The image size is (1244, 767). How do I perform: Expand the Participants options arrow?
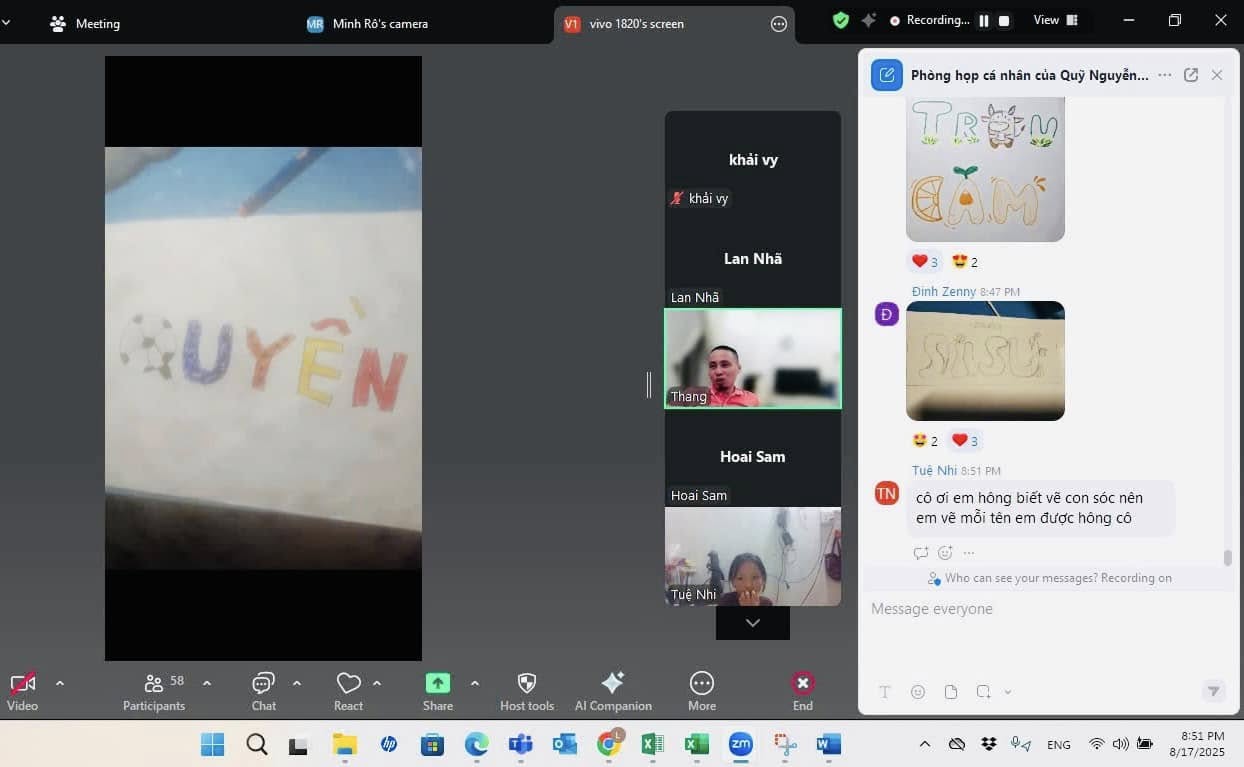click(x=207, y=684)
